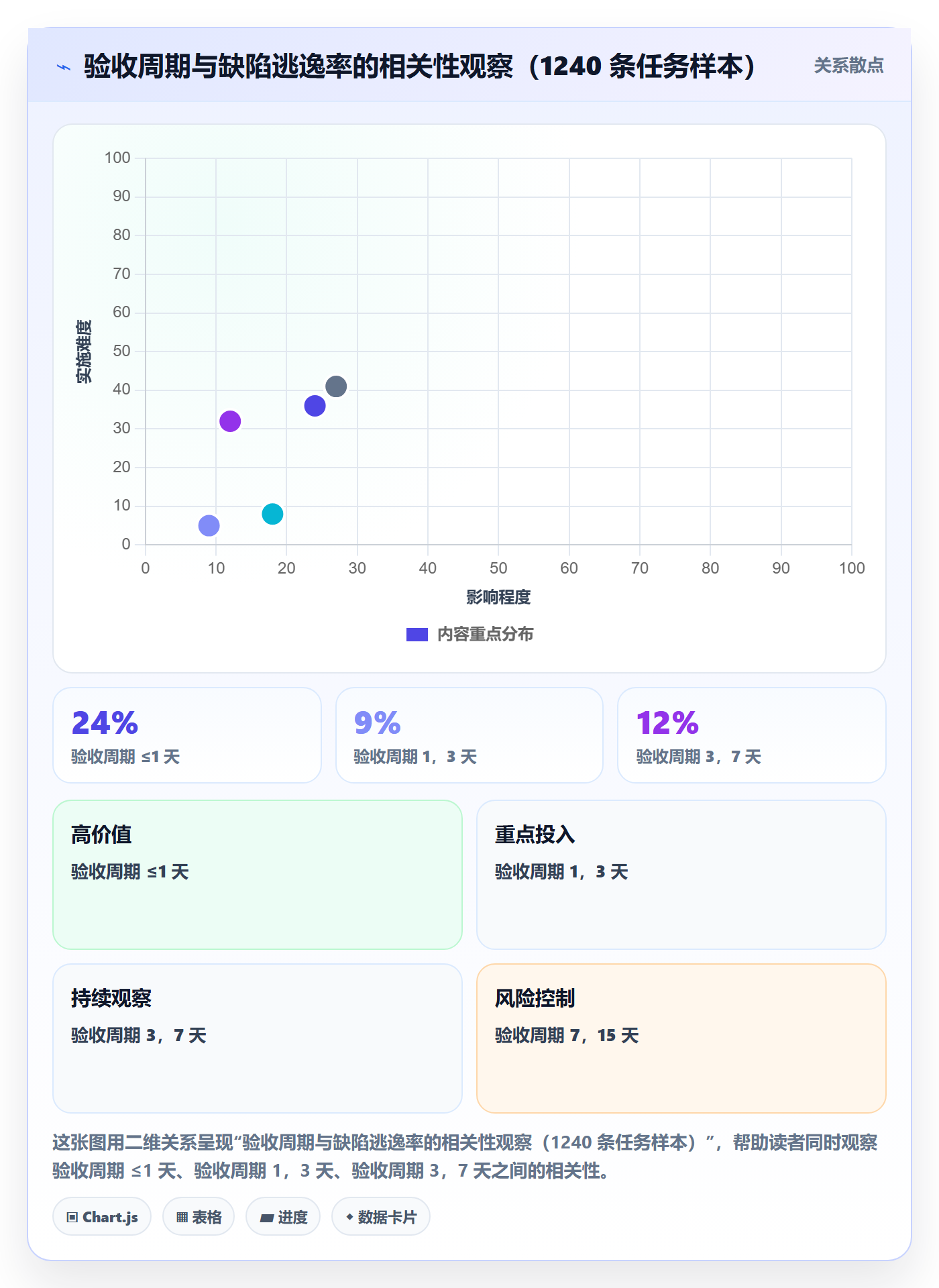Select the 24% stat card
939x1288 pixels.
pos(187,735)
